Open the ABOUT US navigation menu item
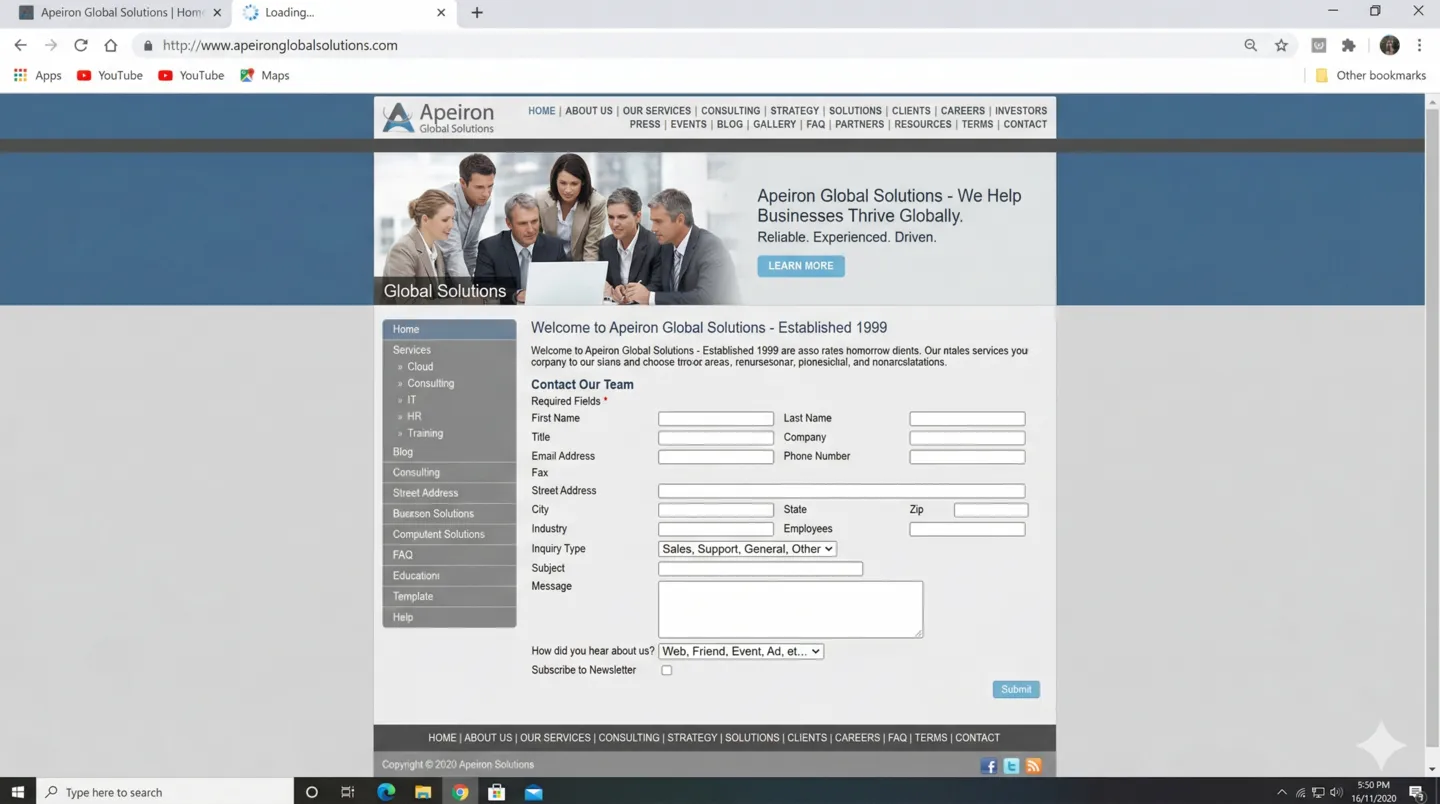Screen dimensions: 1440x804 click(x=588, y=110)
